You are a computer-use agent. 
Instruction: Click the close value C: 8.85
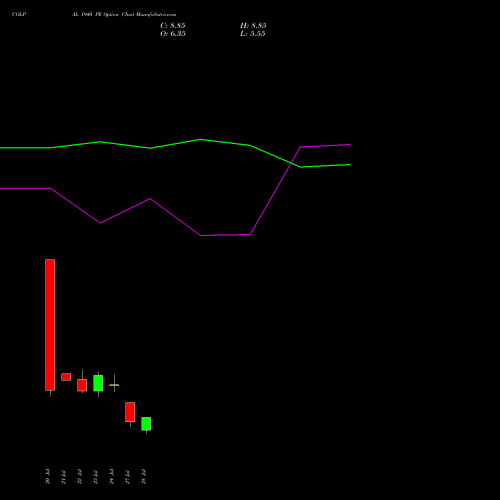tap(173, 26)
